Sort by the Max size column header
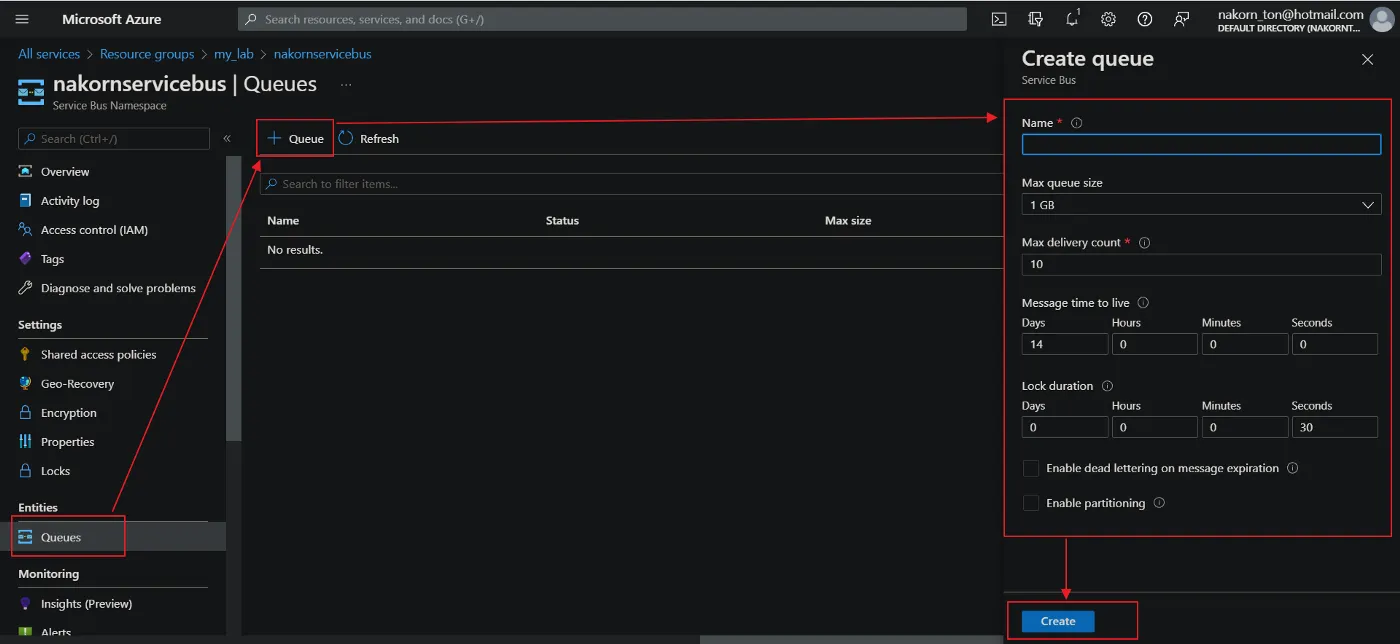The width and height of the screenshot is (1400, 644). [848, 220]
